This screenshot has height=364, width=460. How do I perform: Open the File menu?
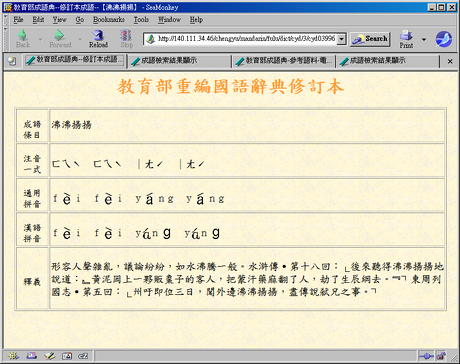pyautogui.click(x=18, y=20)
